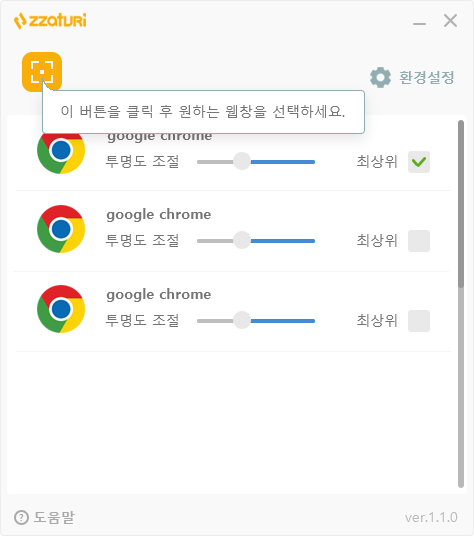
Task: Minimize the zzaturi window
Action: point(419,22)
